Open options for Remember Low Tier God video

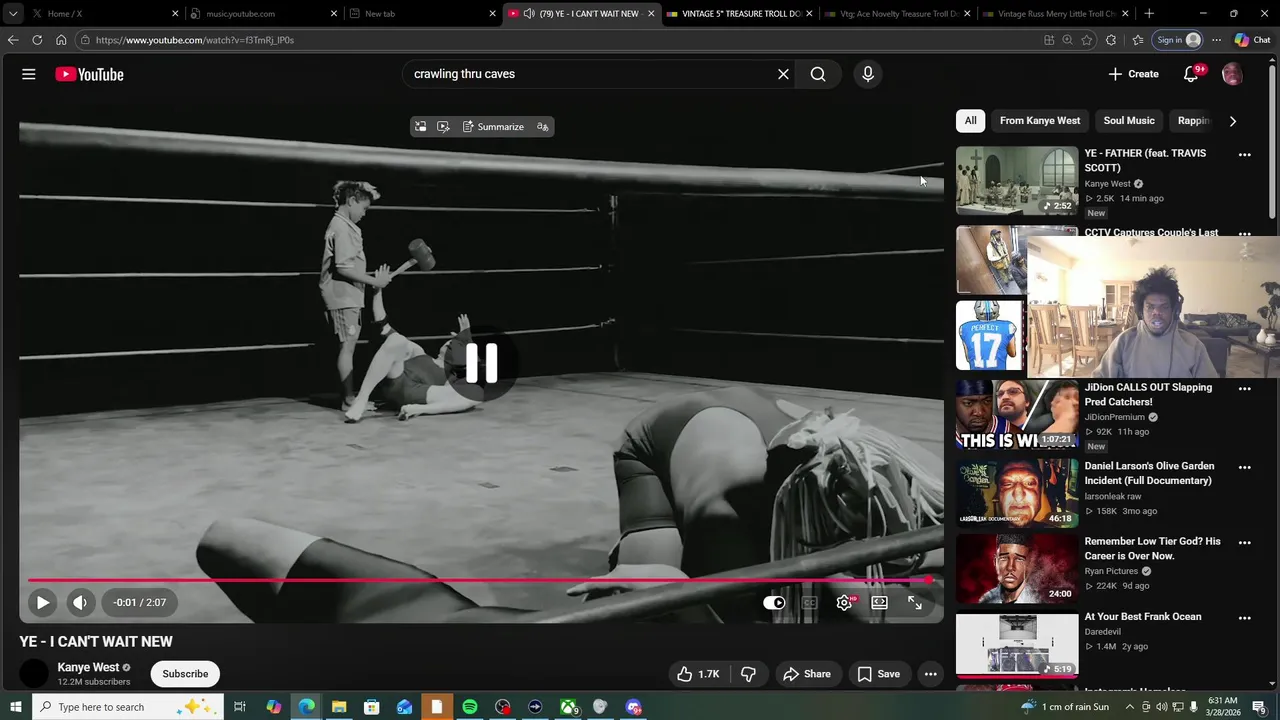(1245, 542)
